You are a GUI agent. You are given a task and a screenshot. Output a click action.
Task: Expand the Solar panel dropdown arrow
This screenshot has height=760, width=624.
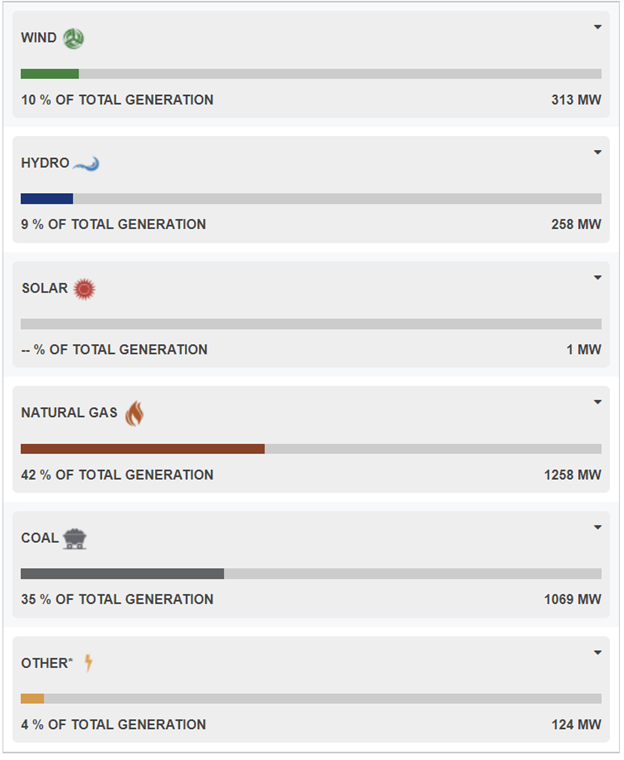(x=598, y=277)
